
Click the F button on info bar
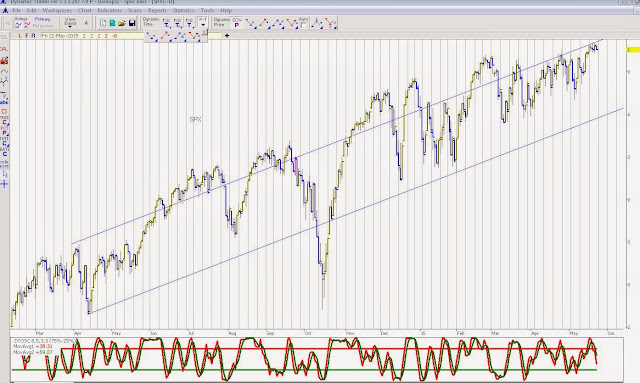(27, 36)
